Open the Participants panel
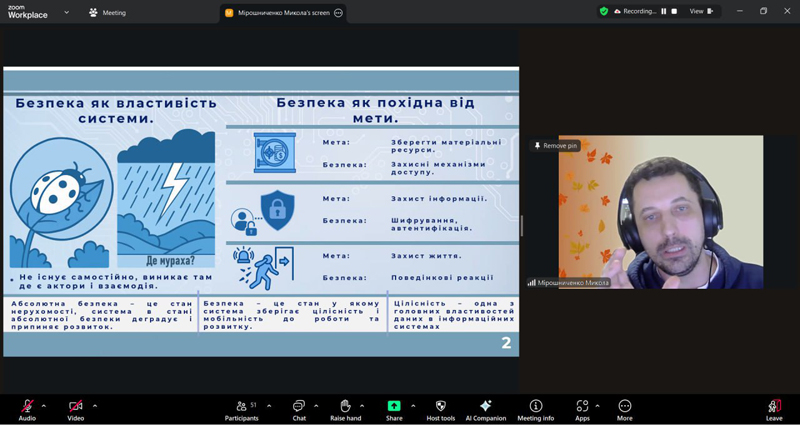800x425 pixels. (240, 406)
